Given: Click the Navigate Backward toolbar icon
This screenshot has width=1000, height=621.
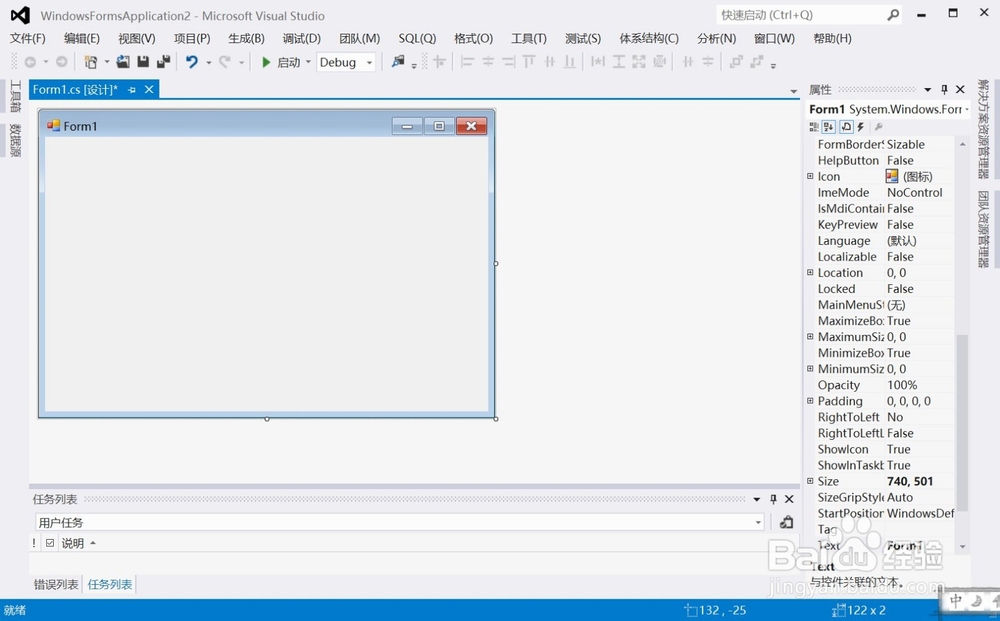Looking at the screenshot, I should (x=29, y=62).
